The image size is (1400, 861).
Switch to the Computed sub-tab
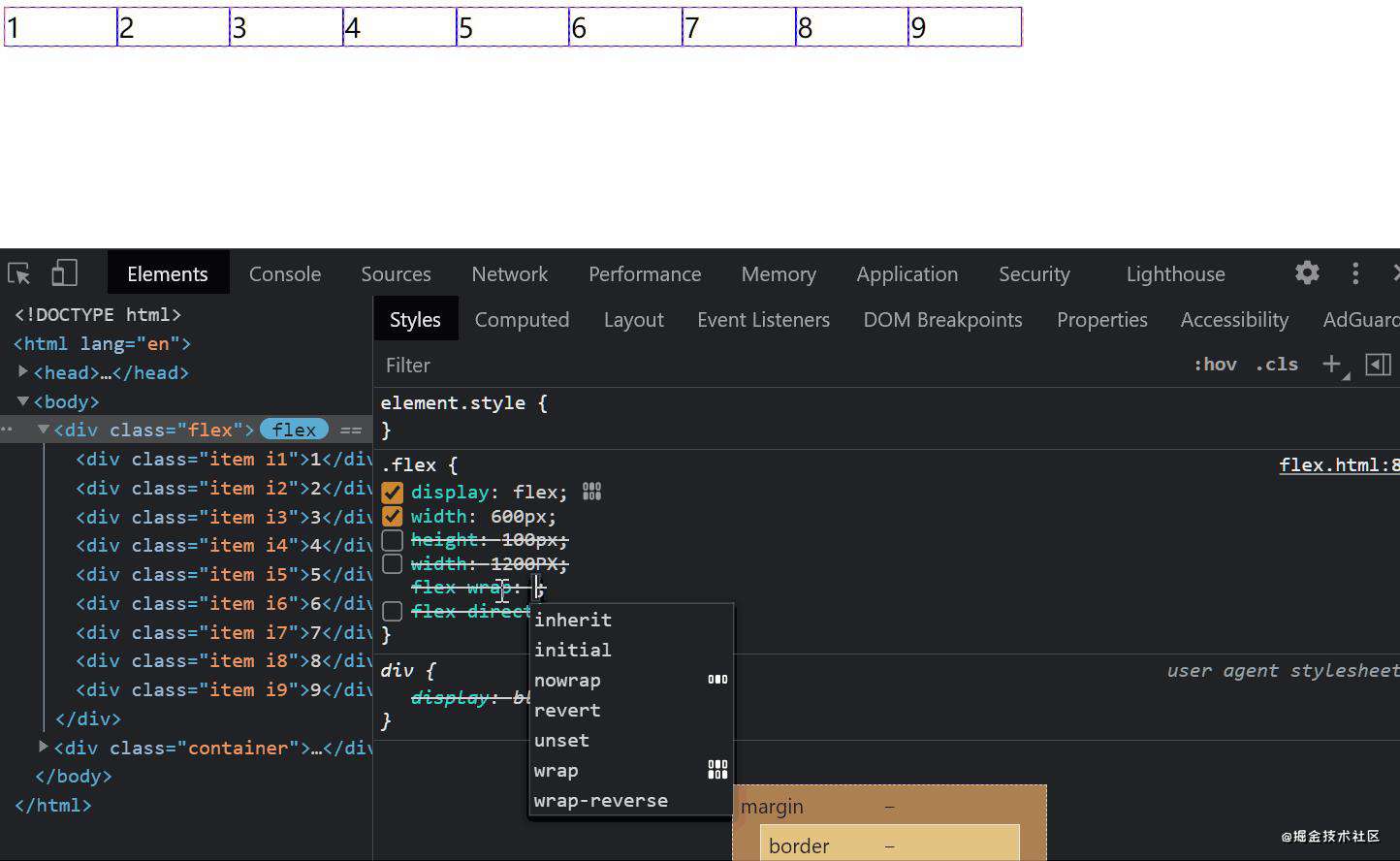click(522, 319)
